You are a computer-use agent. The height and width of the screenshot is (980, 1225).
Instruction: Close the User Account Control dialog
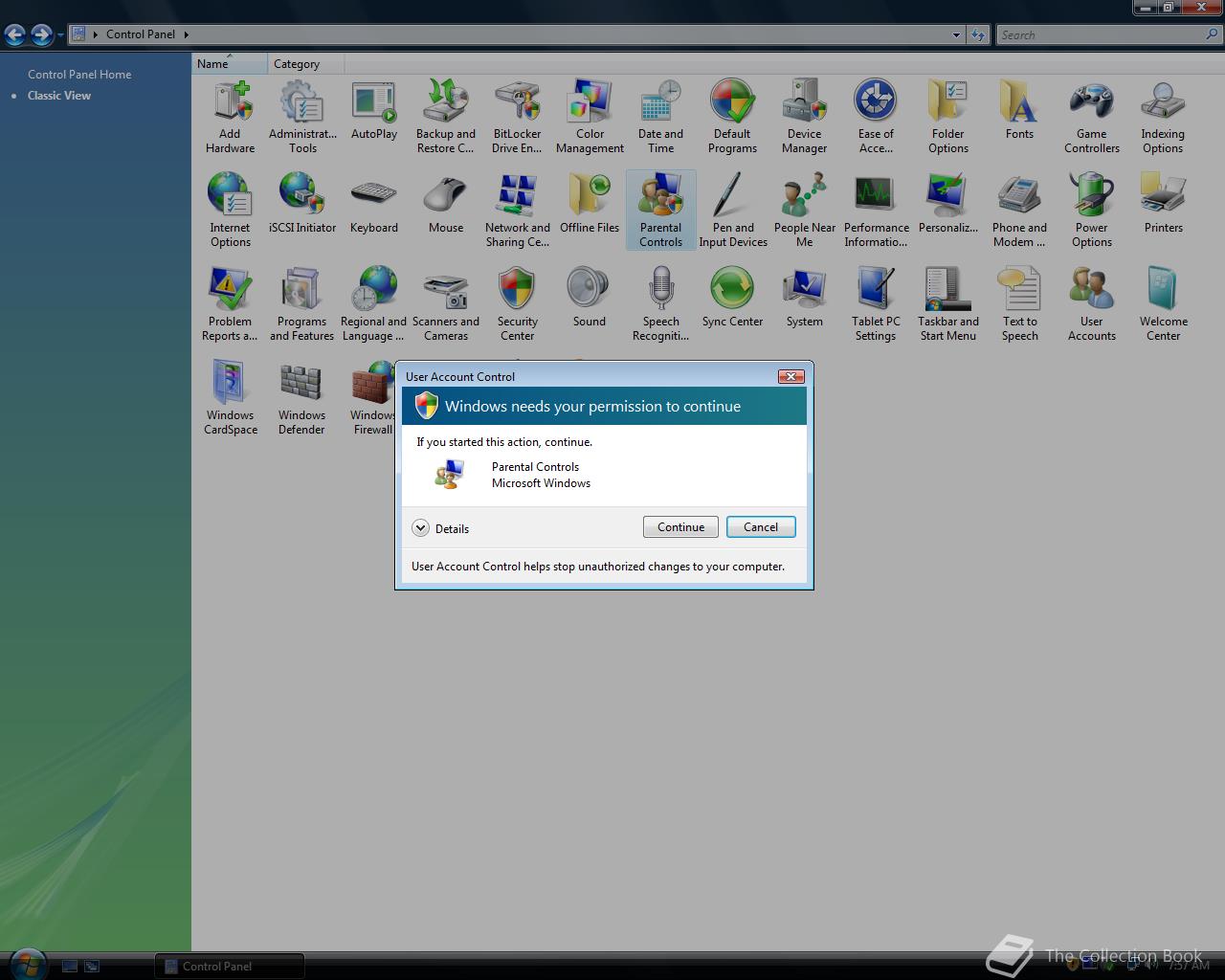coord(791,376)
